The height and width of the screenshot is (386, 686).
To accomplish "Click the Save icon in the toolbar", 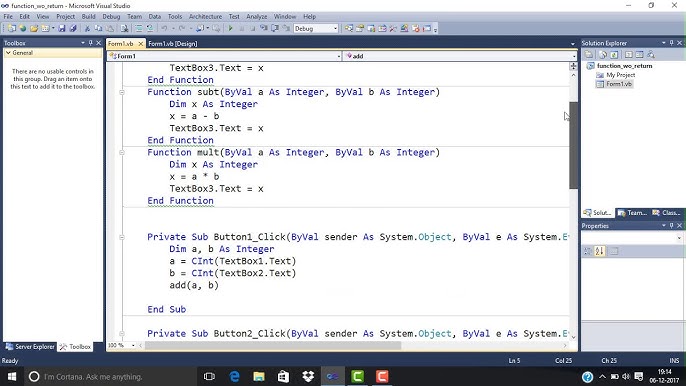I will tap(62, 28).
